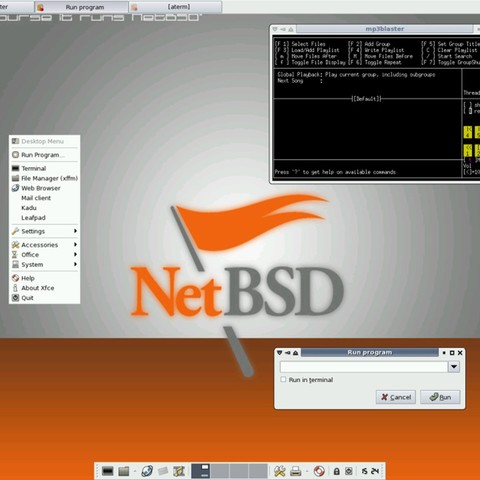Image resolution: width=480 pixels, height=480 pixels.
Task: Select File Manager (xffm) in desktop menu
Action: pos(44,178)
